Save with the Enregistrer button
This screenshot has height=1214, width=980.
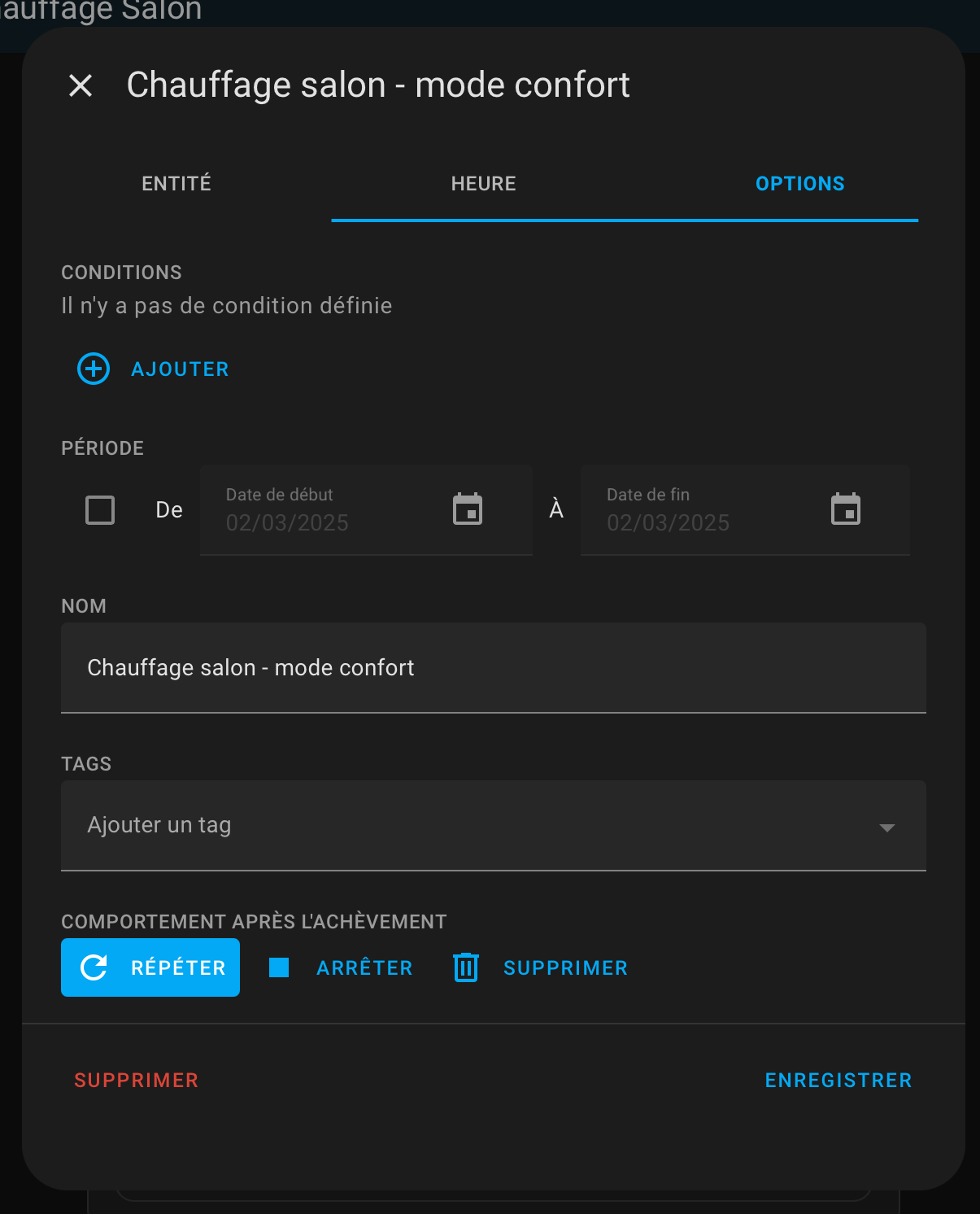(838, 1081)
